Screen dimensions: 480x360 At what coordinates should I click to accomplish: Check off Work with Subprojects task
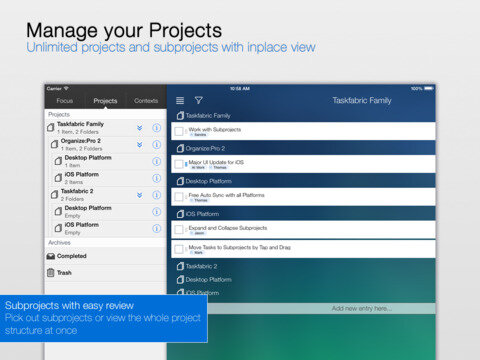[179, 131]
